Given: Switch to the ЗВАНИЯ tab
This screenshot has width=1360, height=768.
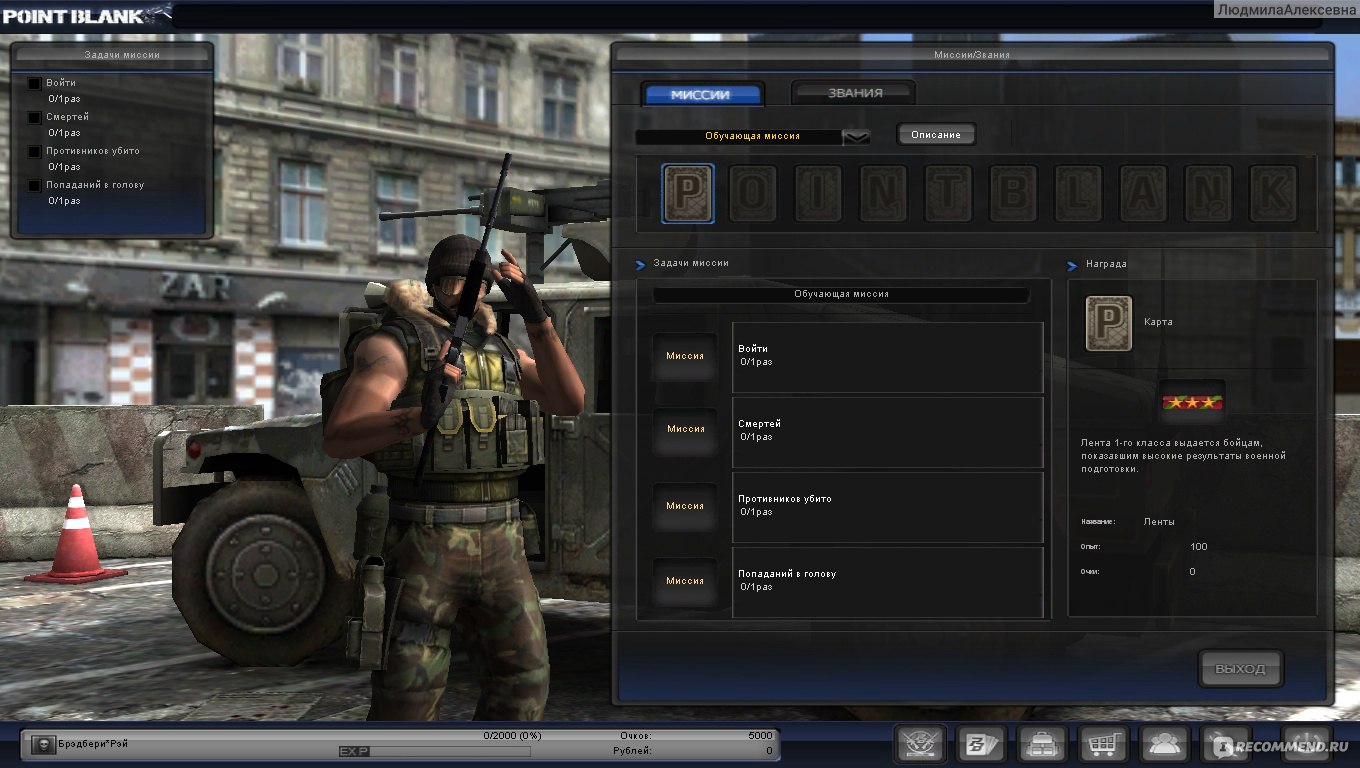Looking at the screenshot, I should point(854,93).
